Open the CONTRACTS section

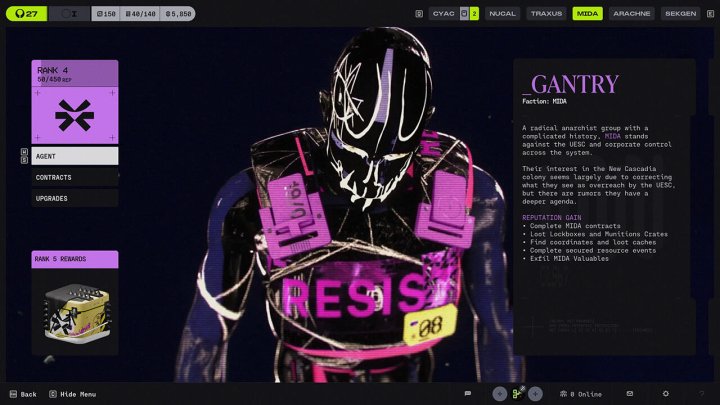pos(75,177)
